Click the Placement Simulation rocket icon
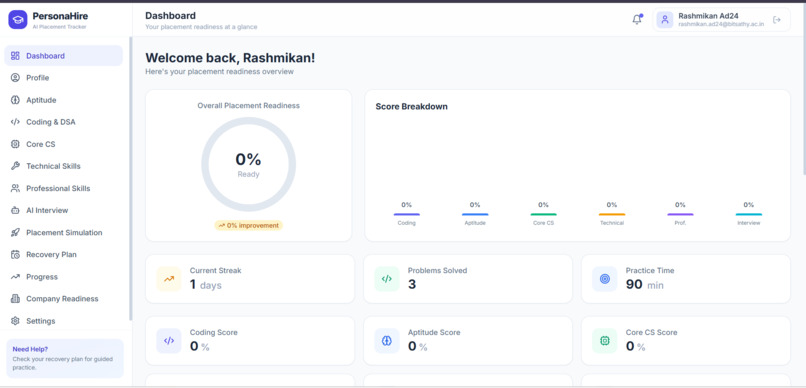Screen dimensions: 806x388 point(15,232)
